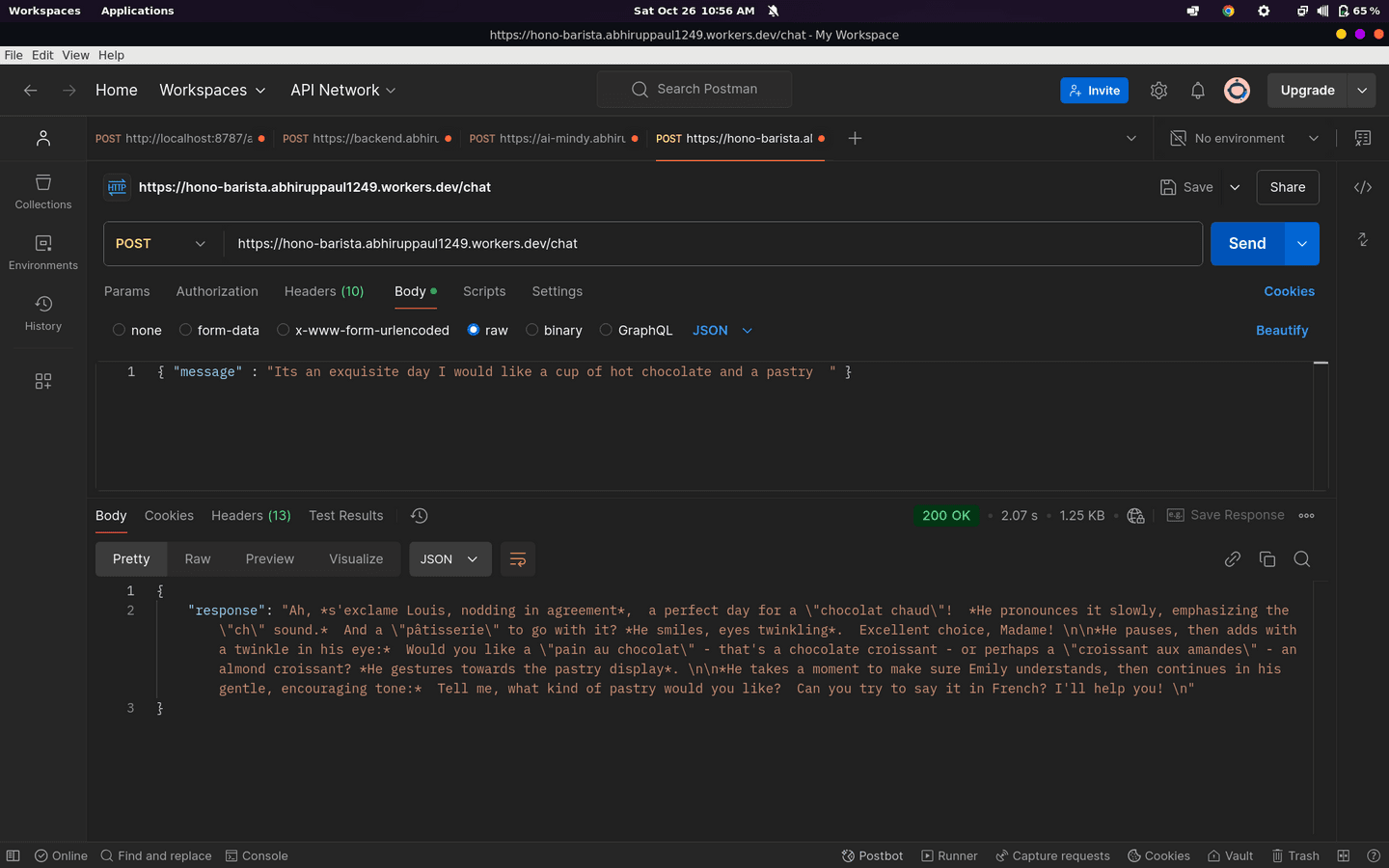Viewport: 1389px width, 868px height.
Task: Click the network globe icon in response
Action: pyautogui.click(x=1135, y=516)
